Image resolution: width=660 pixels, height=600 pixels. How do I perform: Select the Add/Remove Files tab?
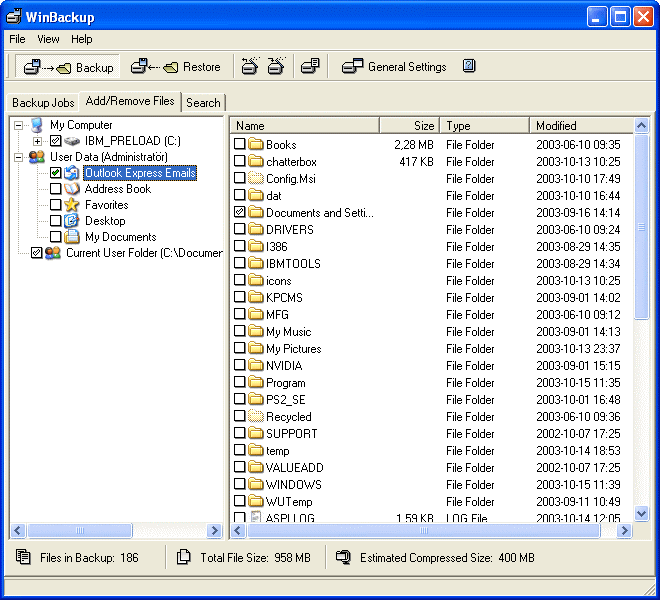(x=130, y=101)
